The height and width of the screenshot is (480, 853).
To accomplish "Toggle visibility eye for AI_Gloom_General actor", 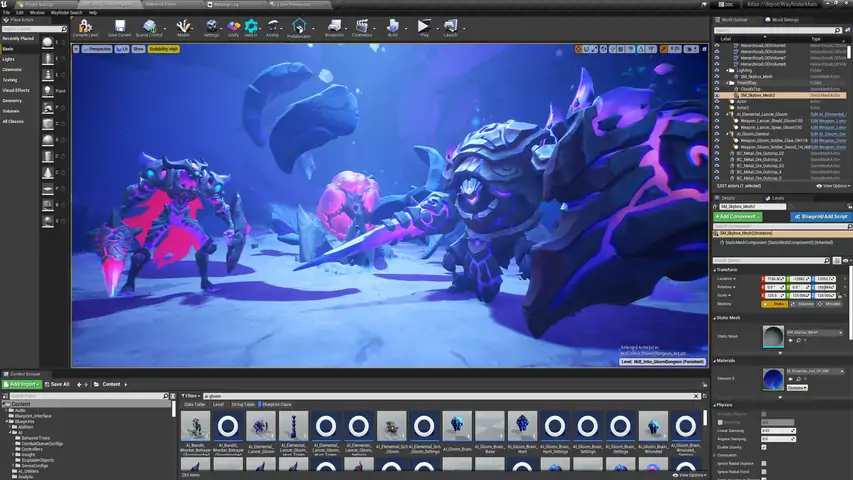I will click(x=717, y=133).
